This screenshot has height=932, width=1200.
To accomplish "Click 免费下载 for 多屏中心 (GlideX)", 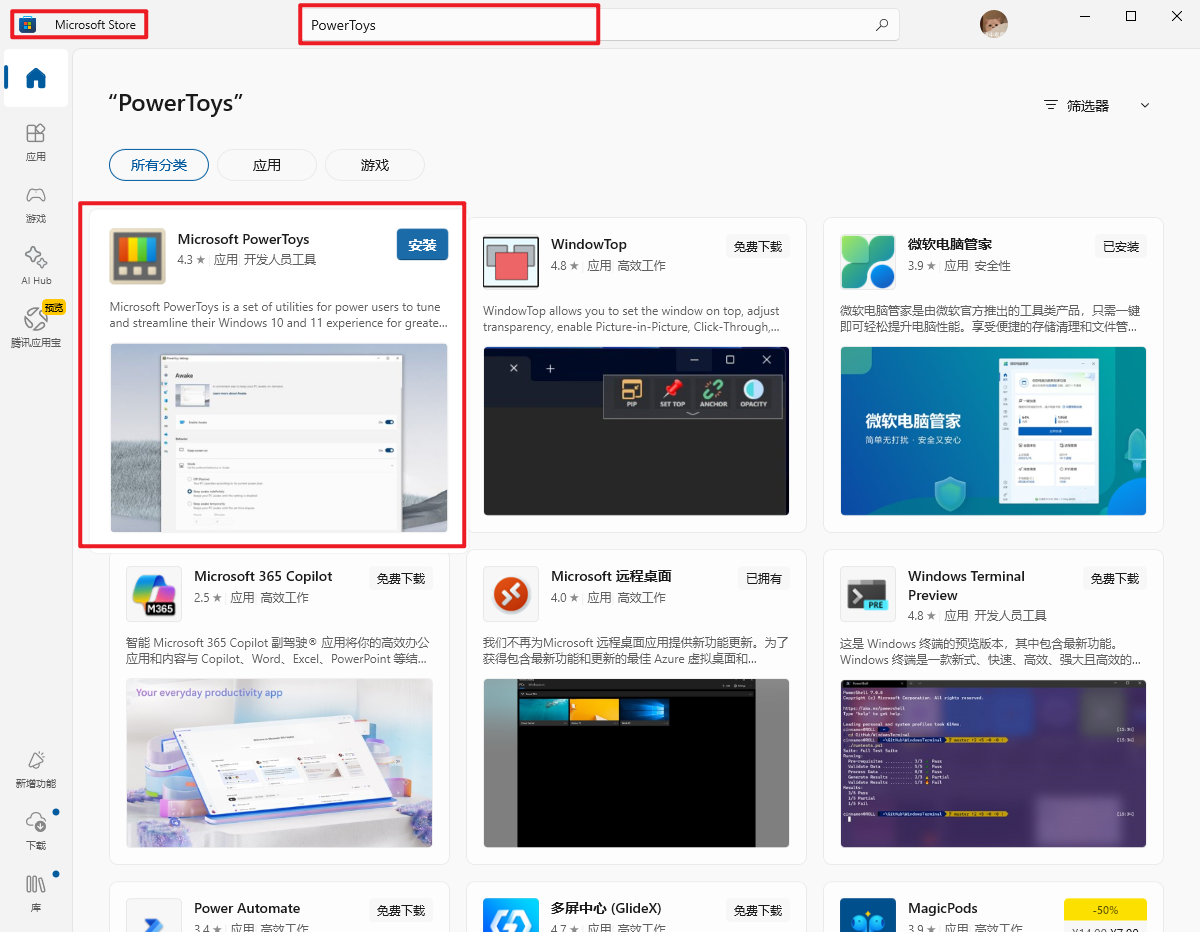I will point(758,910).
